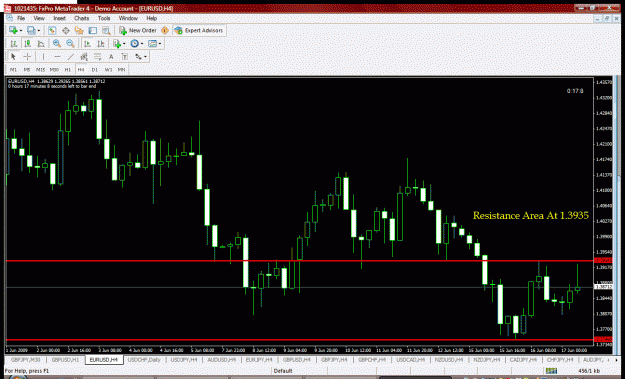Switch timeframe to W1
Screen dimensions: 625x379
click(x=108, y=69)
